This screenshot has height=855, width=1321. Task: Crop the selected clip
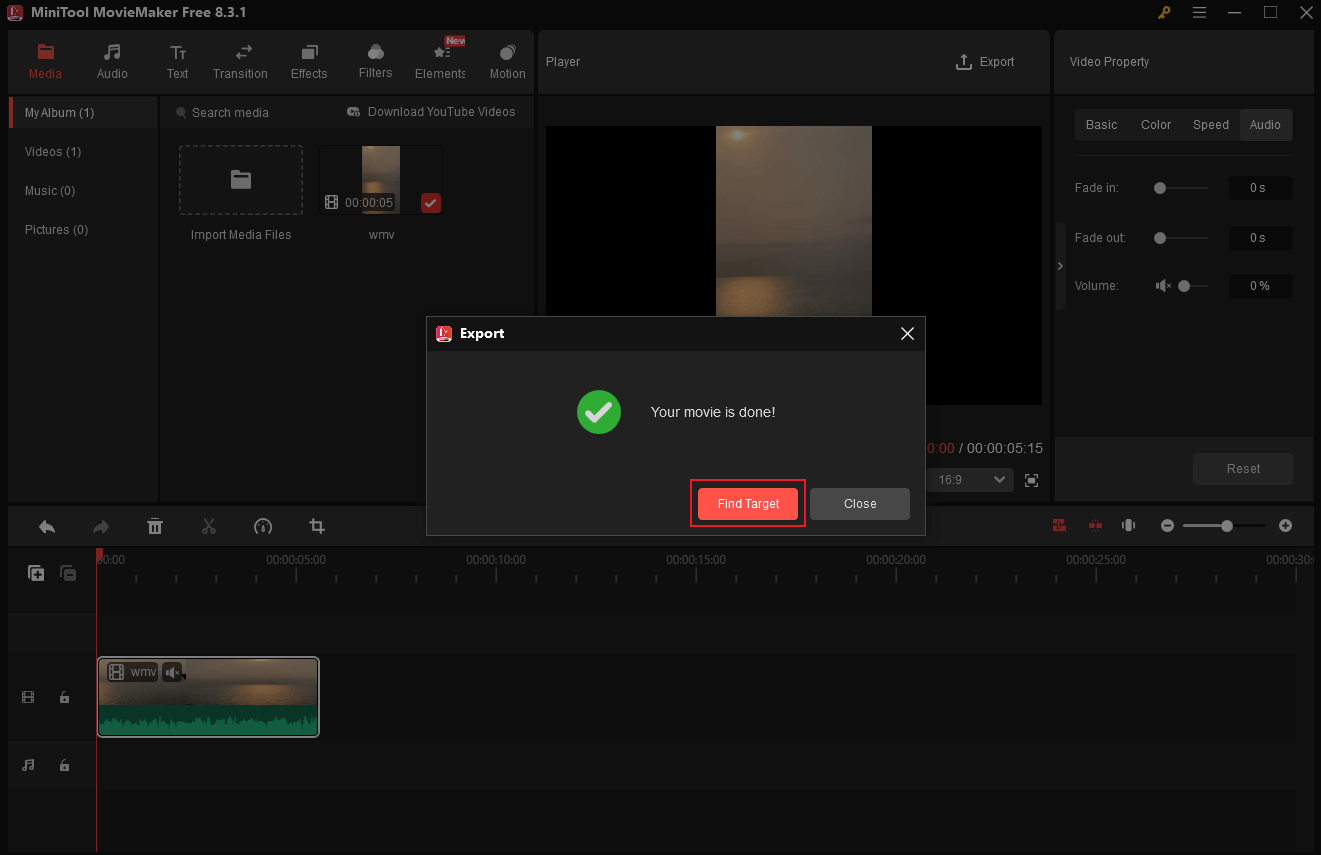pyautogui.click(x=317, y=526)
